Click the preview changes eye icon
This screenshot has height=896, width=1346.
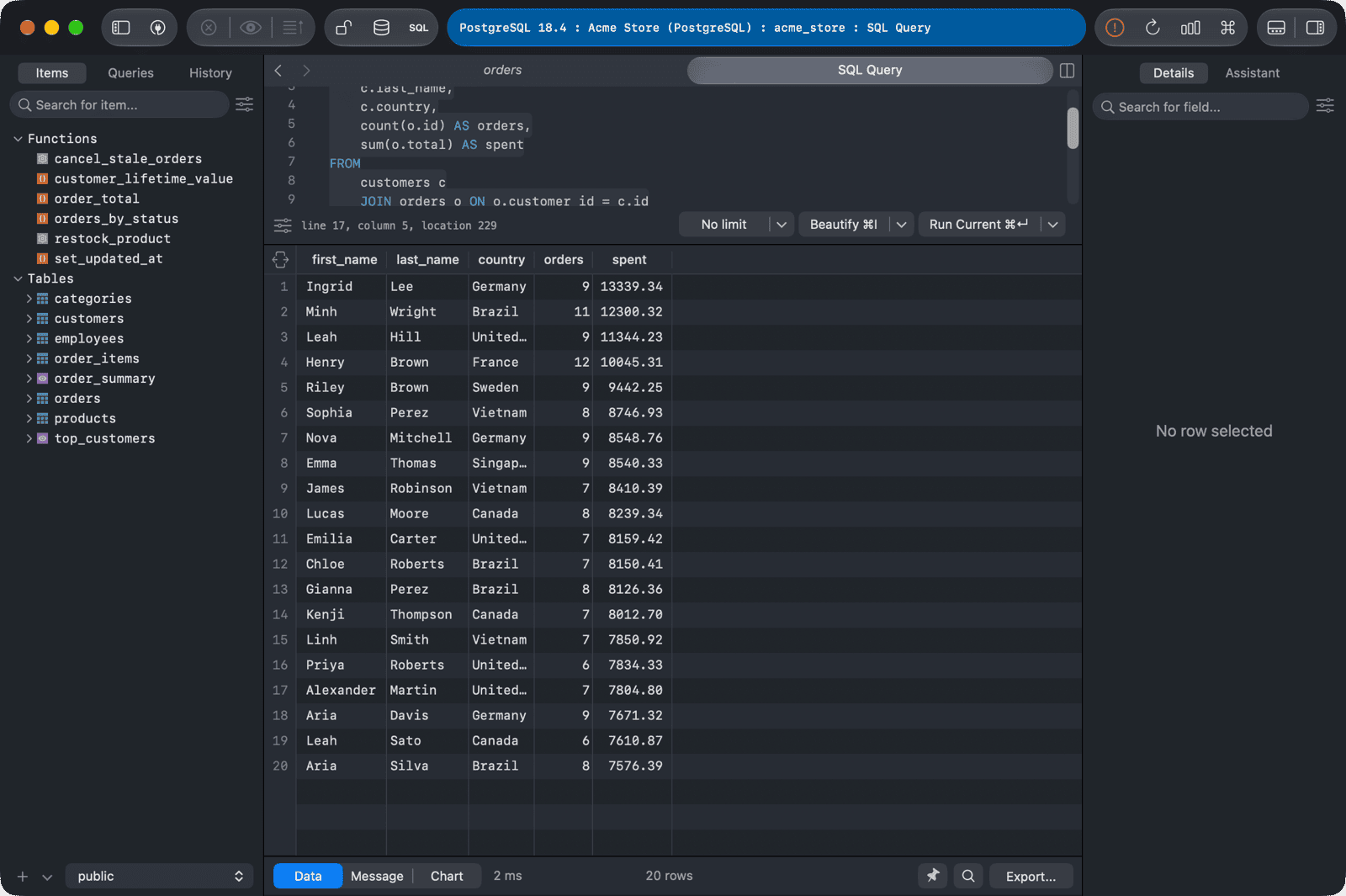coord(250,28)
